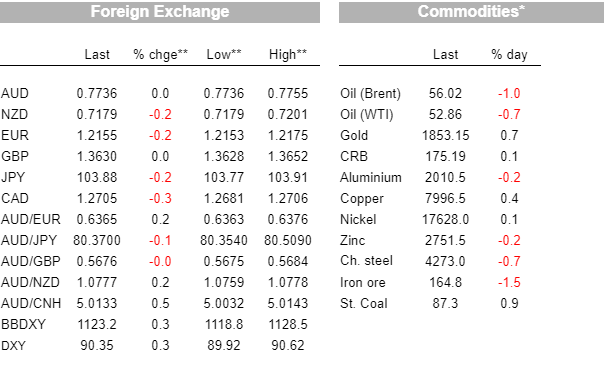Click the DXY last value 90.35
Viewport: 609px width, 369px height.
[x=97, y=345]
